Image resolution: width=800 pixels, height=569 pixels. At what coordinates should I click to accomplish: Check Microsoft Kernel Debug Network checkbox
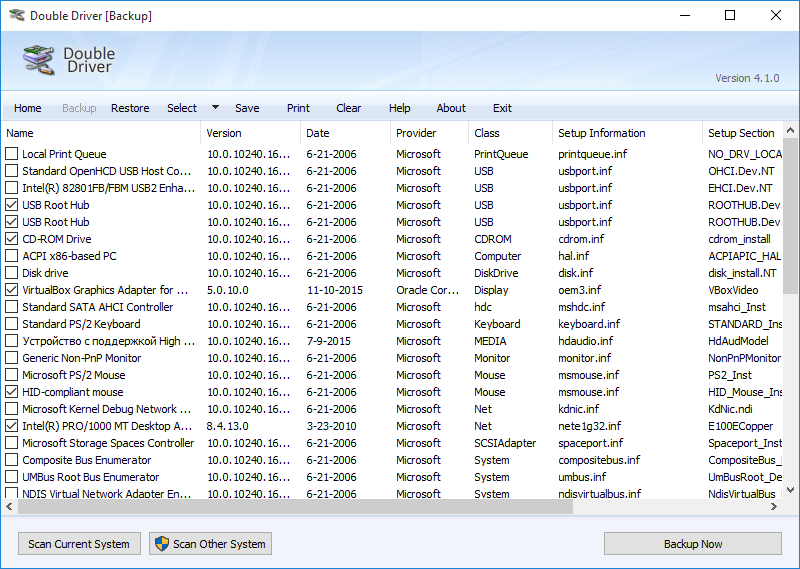pos(11,409)
